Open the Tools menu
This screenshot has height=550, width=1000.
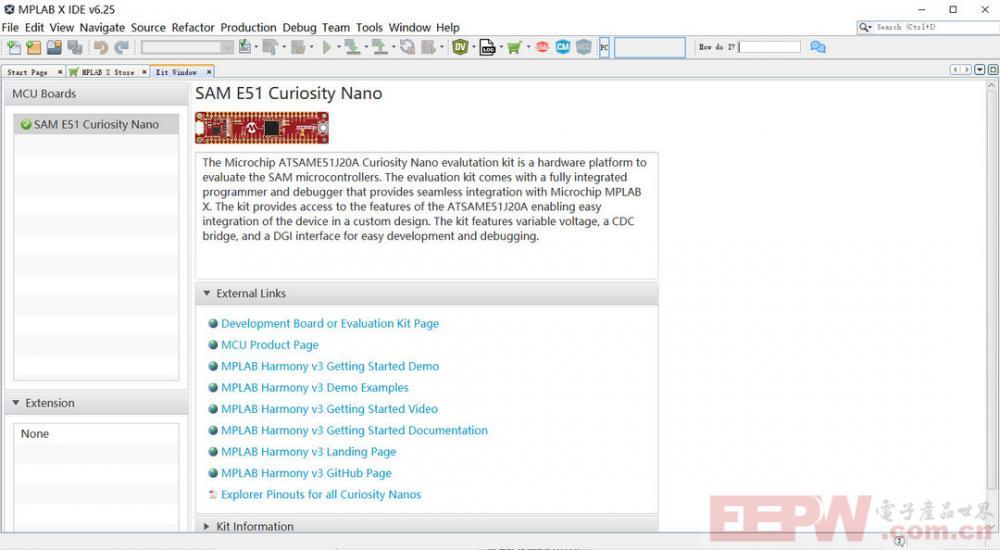(369, 27)
